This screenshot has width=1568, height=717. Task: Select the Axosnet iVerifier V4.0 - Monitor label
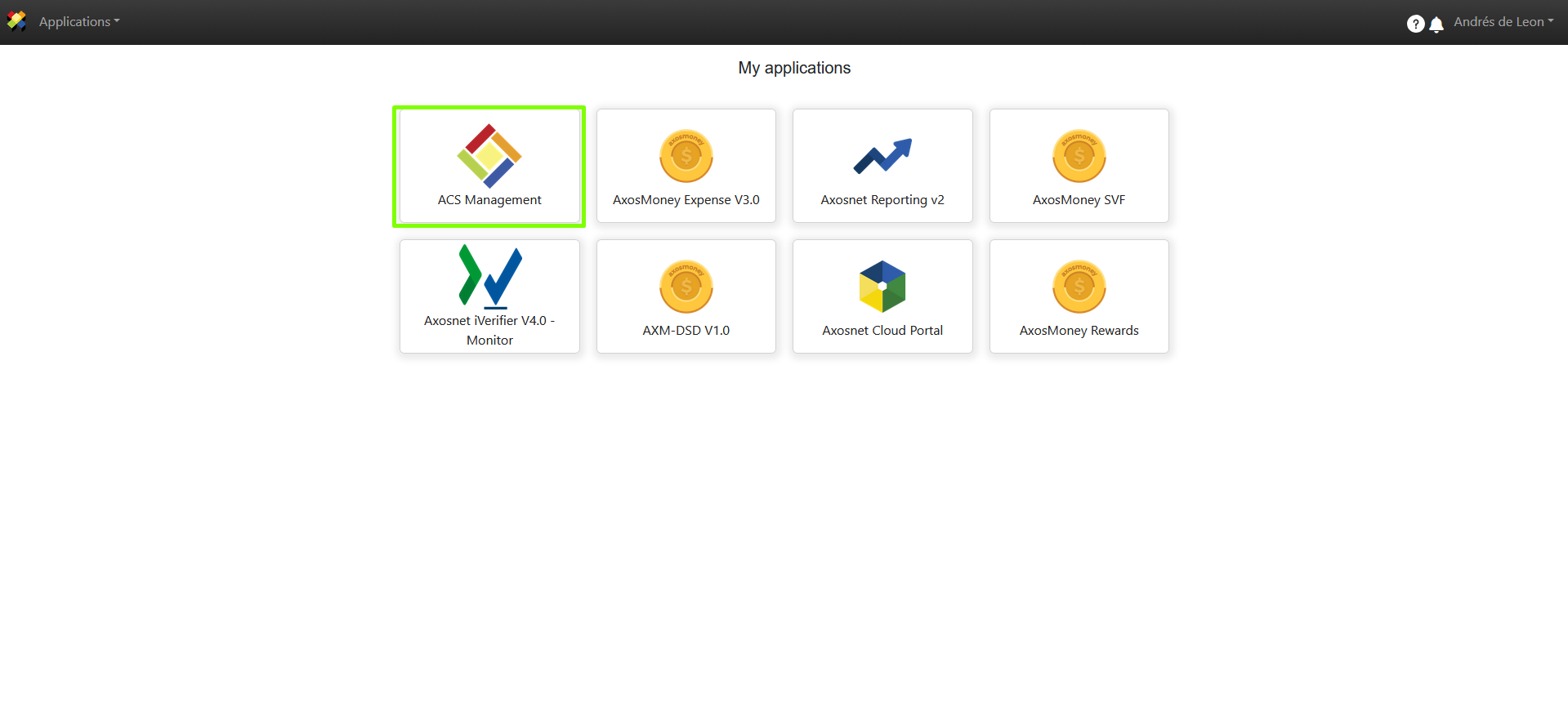(489, 331)
